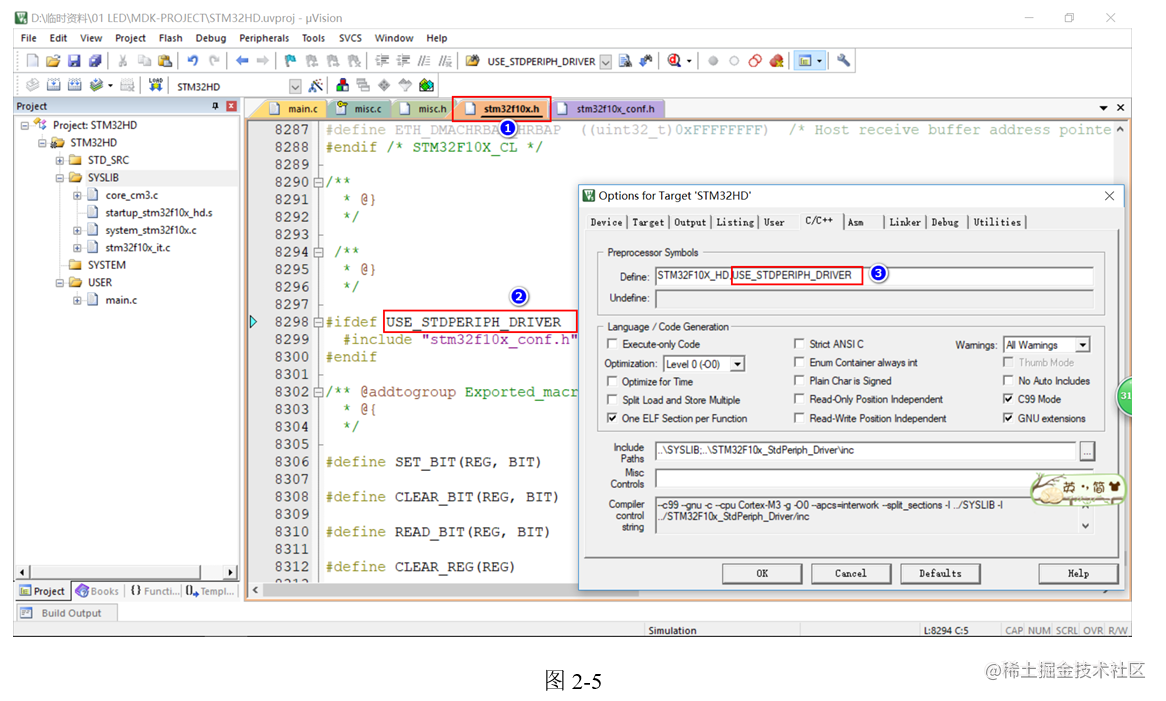
Task: Click the Build target icon
Action: (x=54, y=85)
